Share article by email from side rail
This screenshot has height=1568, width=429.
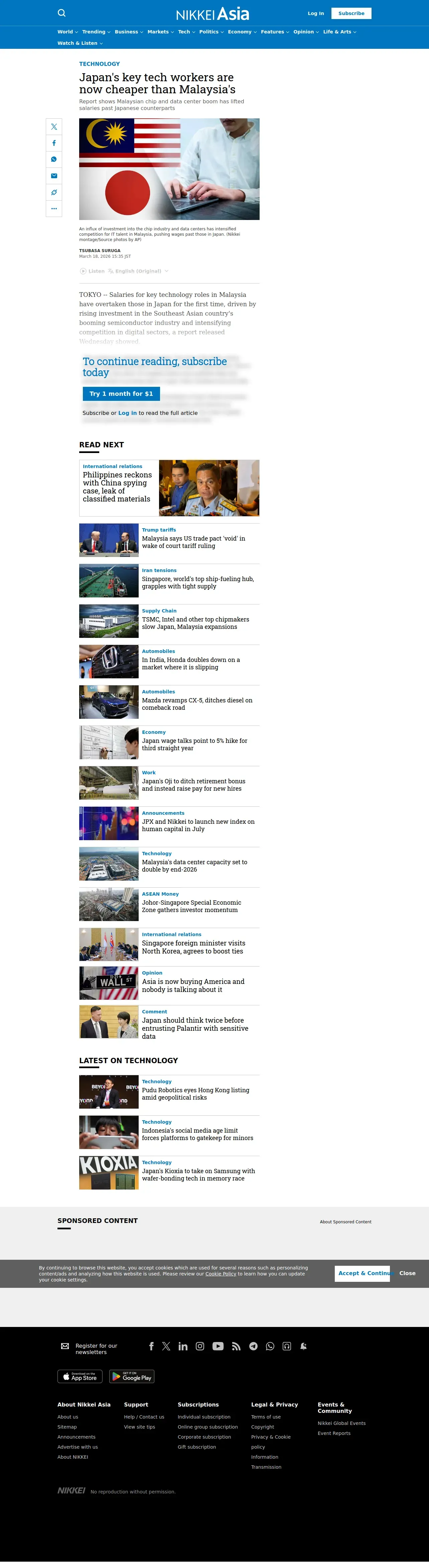click(x=54, y=176)
